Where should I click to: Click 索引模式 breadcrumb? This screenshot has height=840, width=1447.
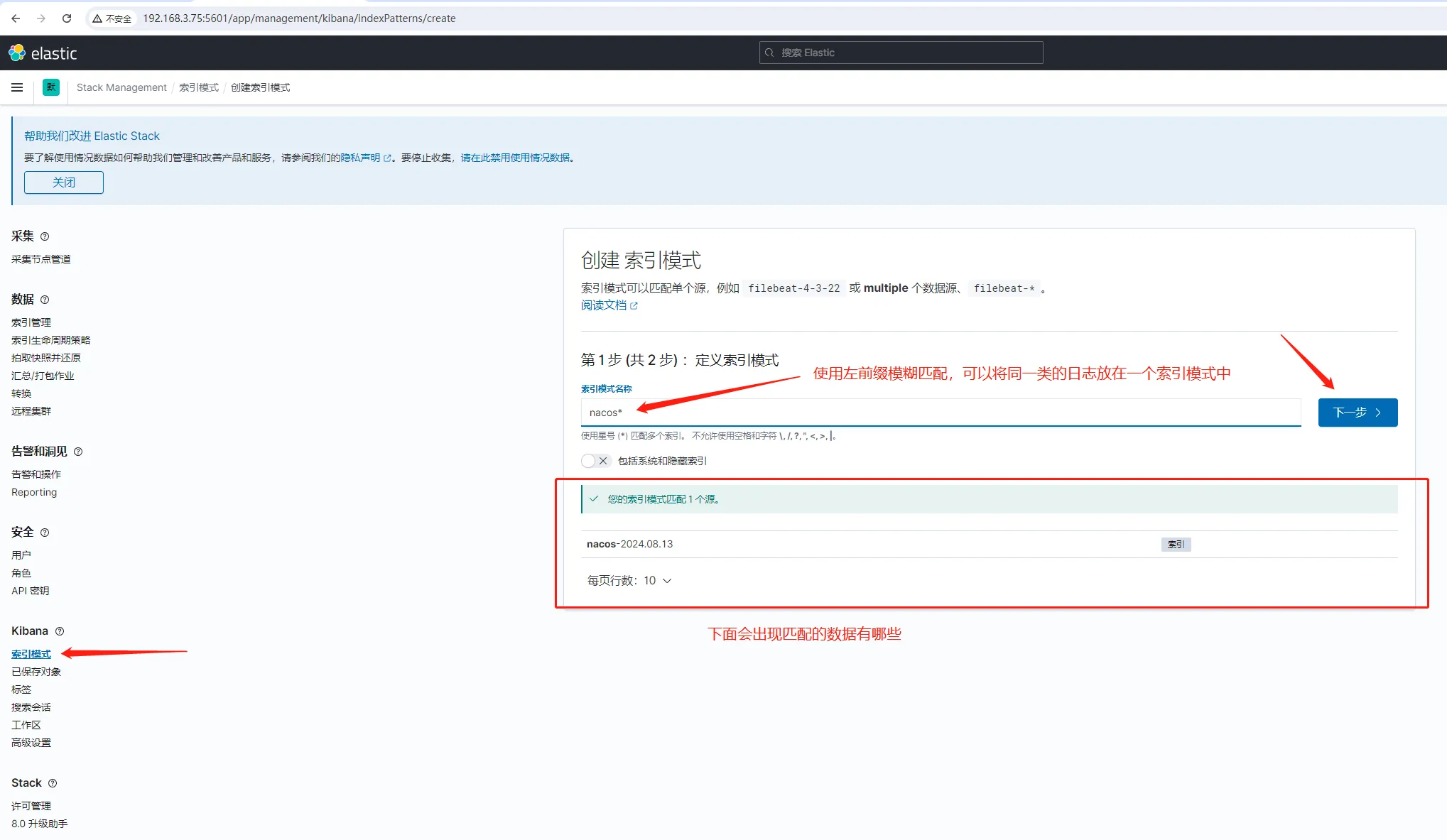(x=199, y=87)
